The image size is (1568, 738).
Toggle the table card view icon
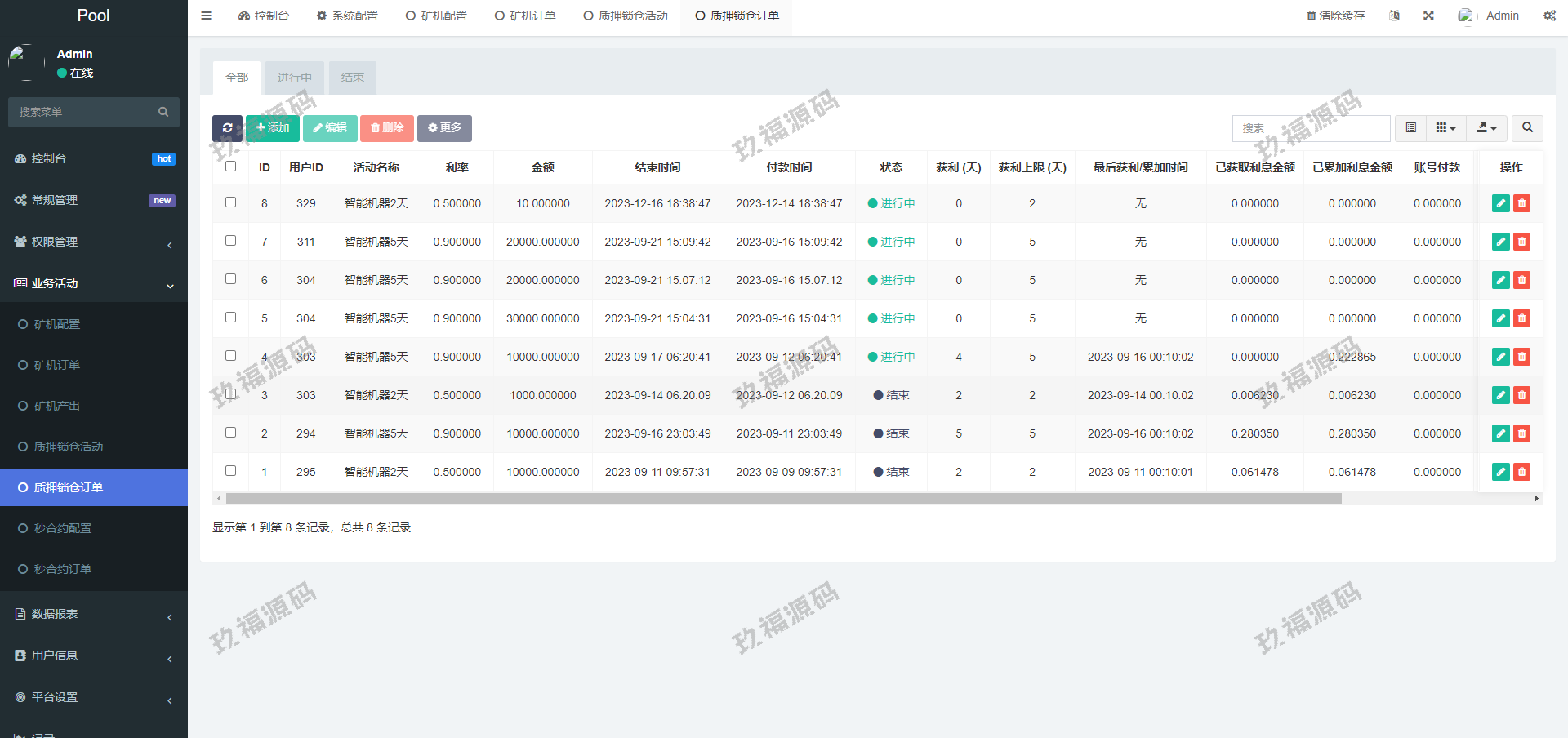tap(1410, 128)
